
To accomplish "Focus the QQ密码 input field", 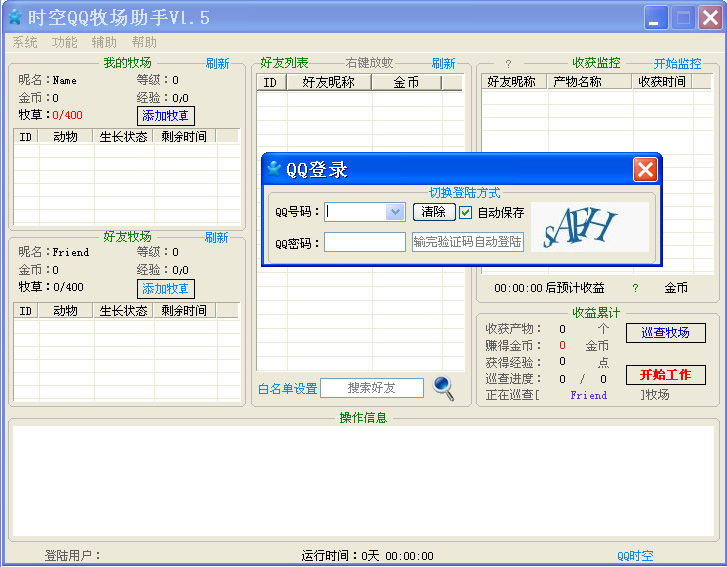I will pyautogui.click(x=365, y=242).
